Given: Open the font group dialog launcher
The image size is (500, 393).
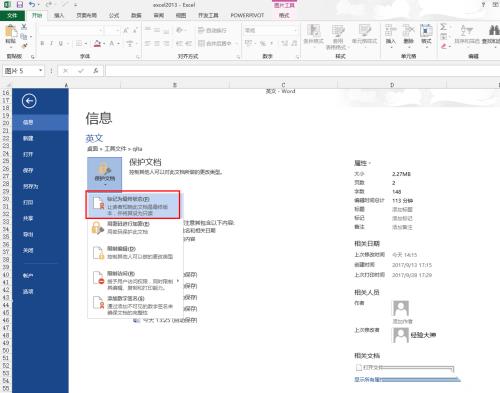Looking at the screenshot, I should tap(138, 57).
